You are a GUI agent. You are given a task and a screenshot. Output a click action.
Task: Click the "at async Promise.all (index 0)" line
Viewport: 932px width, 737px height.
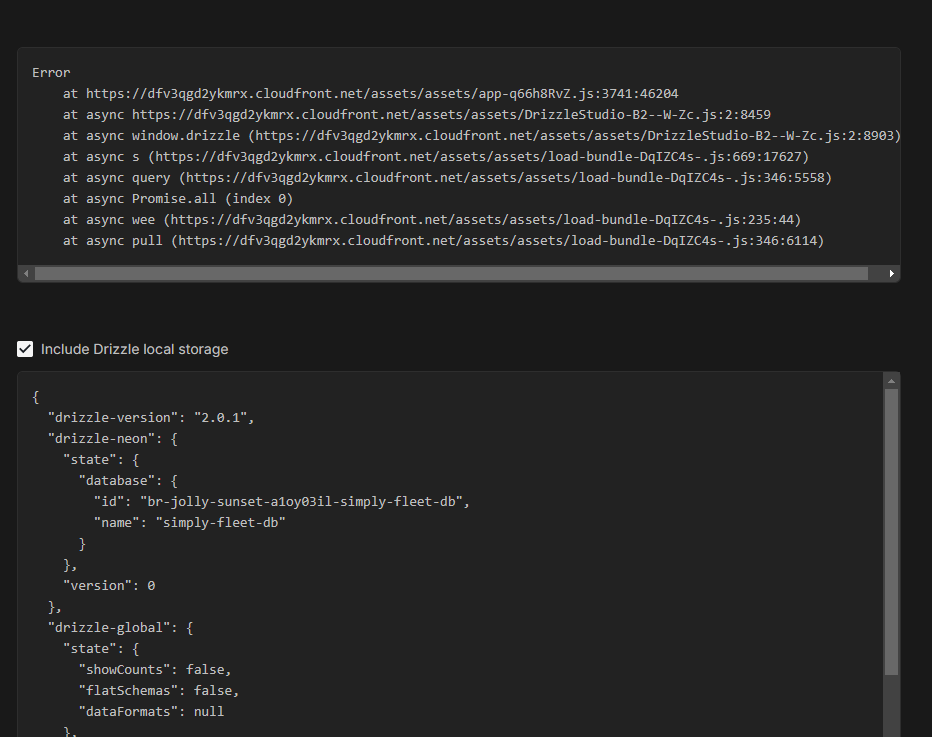coord(178,199)
